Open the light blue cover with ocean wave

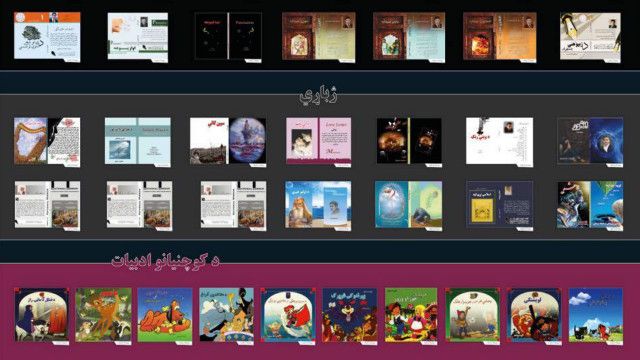(138, 142)
